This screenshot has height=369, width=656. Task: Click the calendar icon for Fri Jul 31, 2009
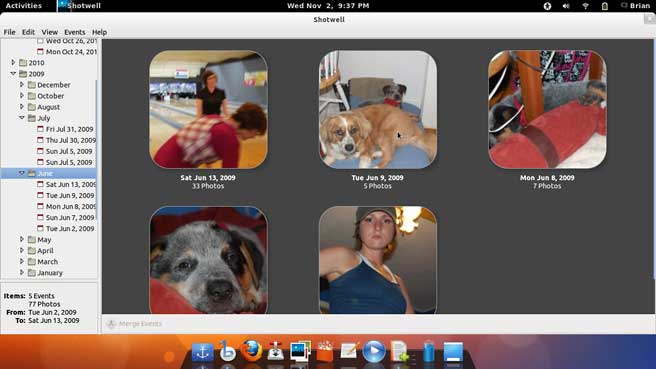tap(40, 129)
